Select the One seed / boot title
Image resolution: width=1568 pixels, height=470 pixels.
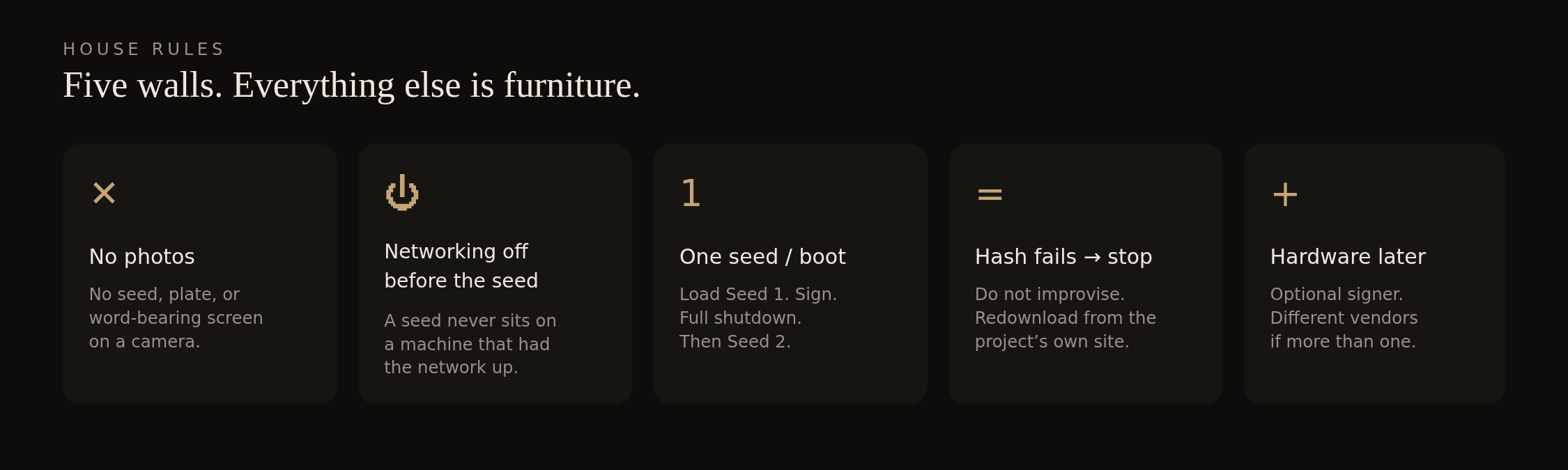(x=762, y=257)
